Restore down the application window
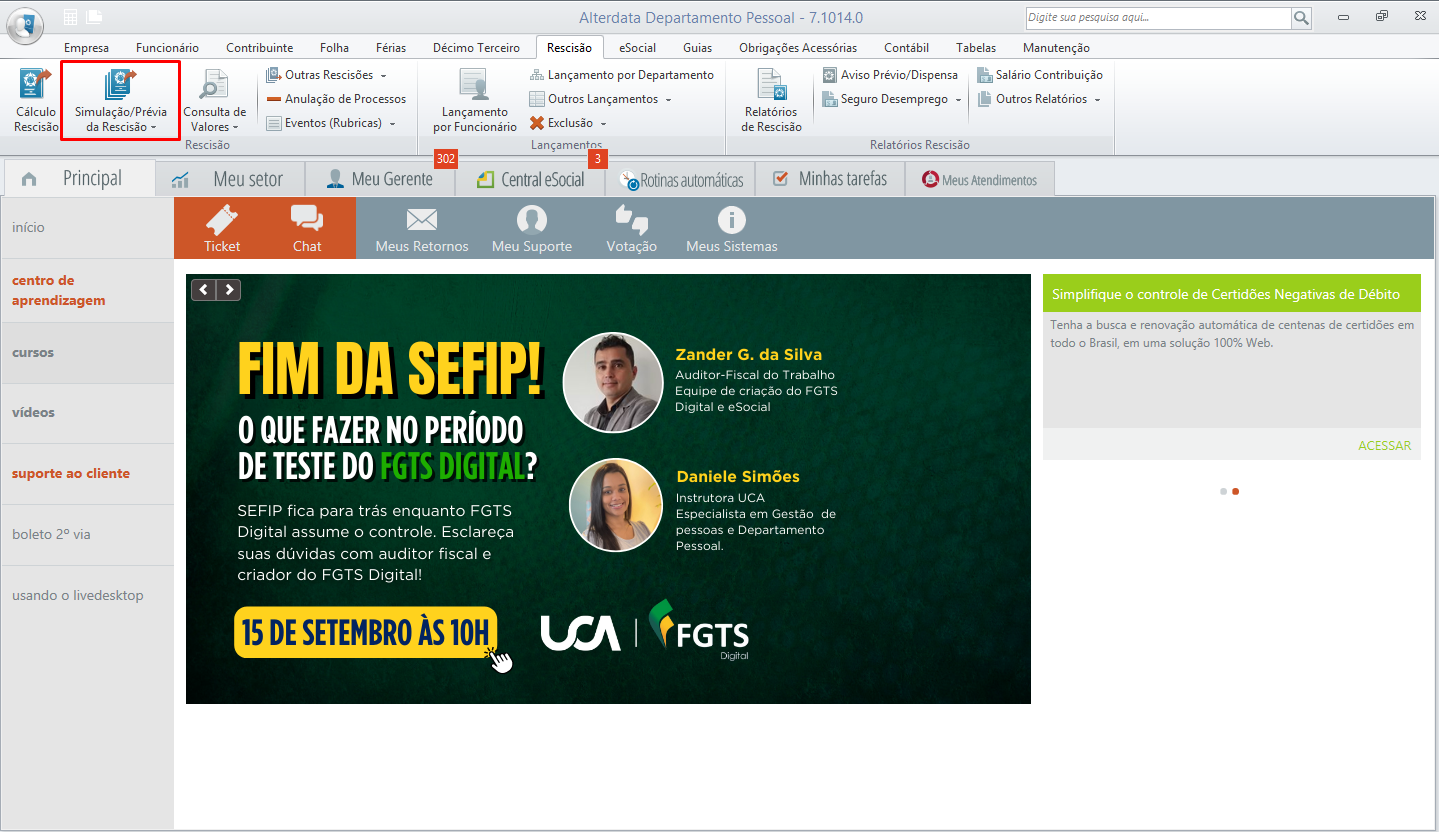 coord(1382,16)
